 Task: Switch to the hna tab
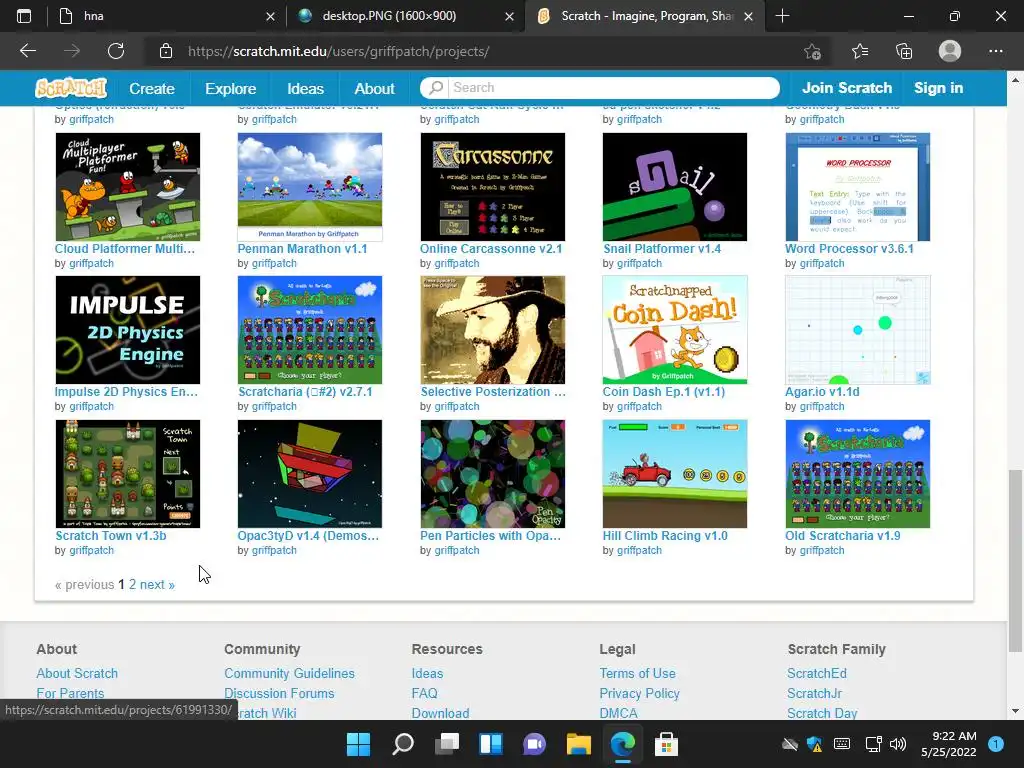pyautogui.click(x=163, y=16)
